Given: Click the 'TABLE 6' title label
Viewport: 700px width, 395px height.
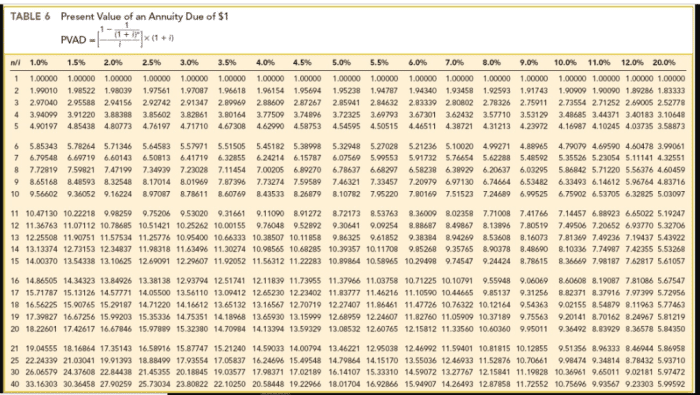Looking at the screenshot, I should (x=30, y=17).
